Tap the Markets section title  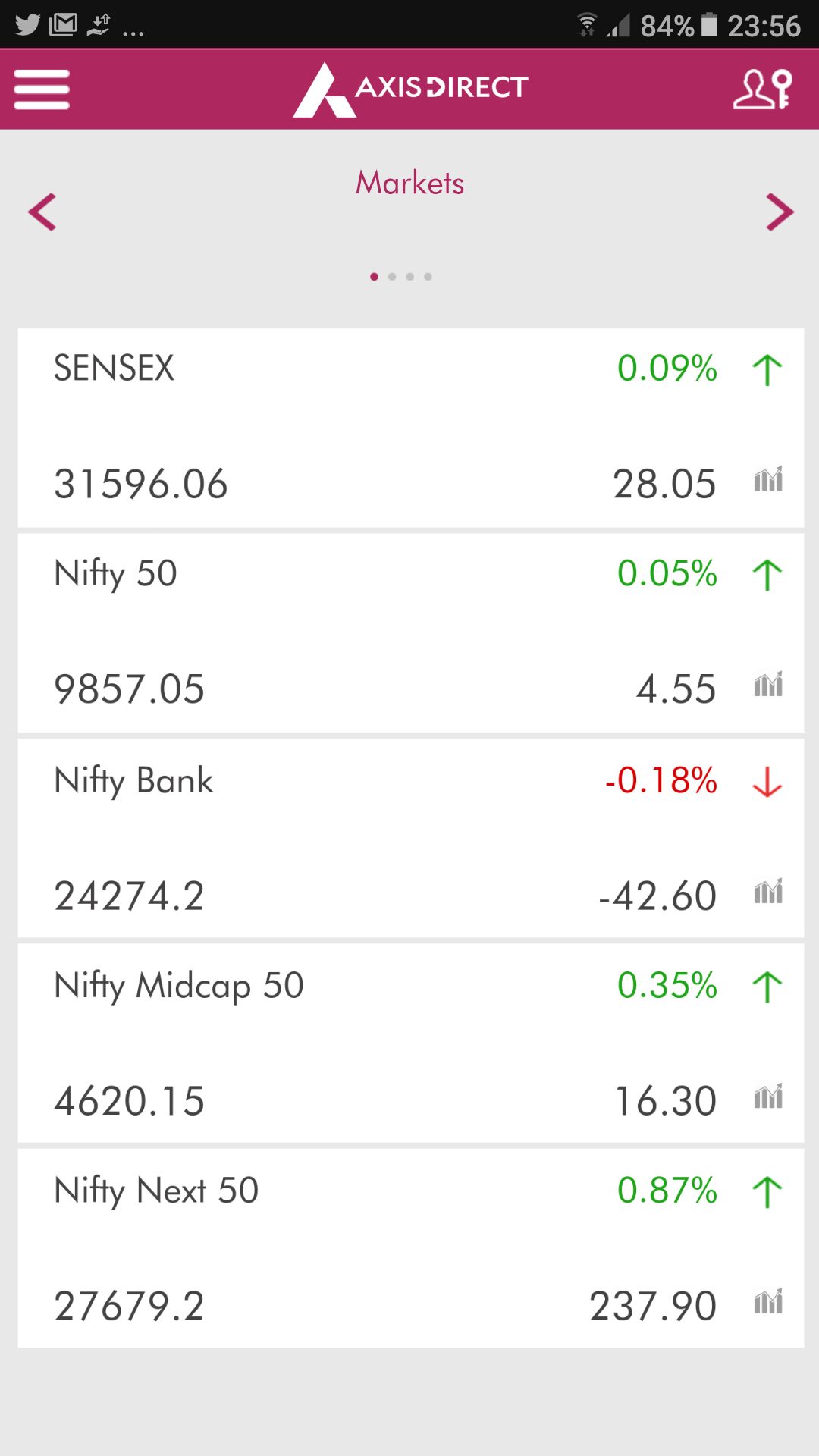[x=410, y=184]
